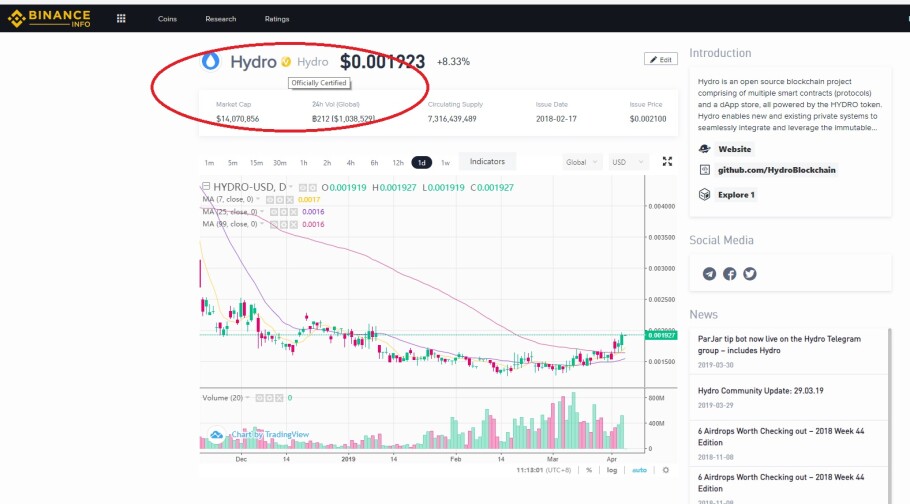Open MA 25 indicator settings icon

[284, 212]
